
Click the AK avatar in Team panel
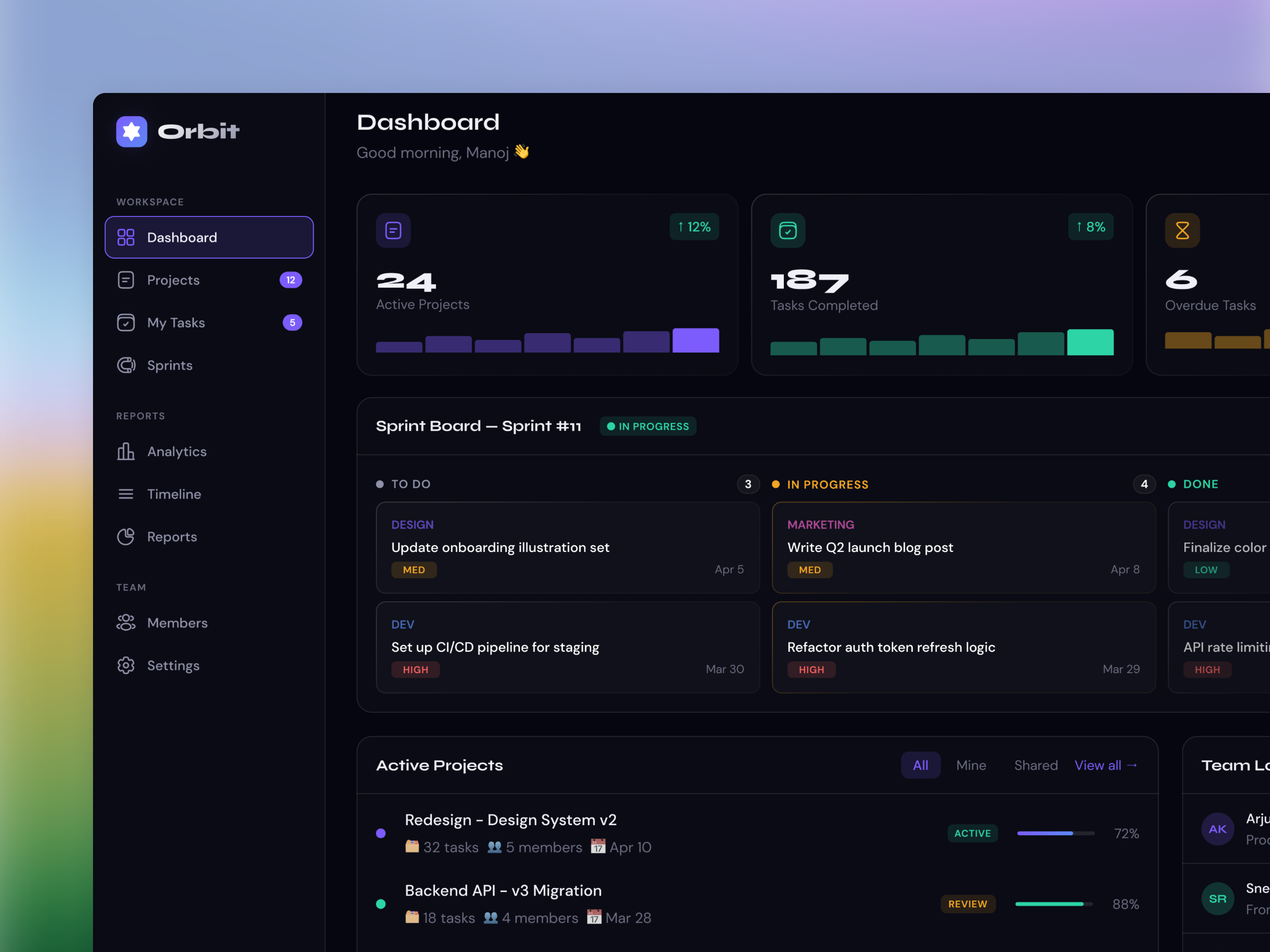point(1218,829)
